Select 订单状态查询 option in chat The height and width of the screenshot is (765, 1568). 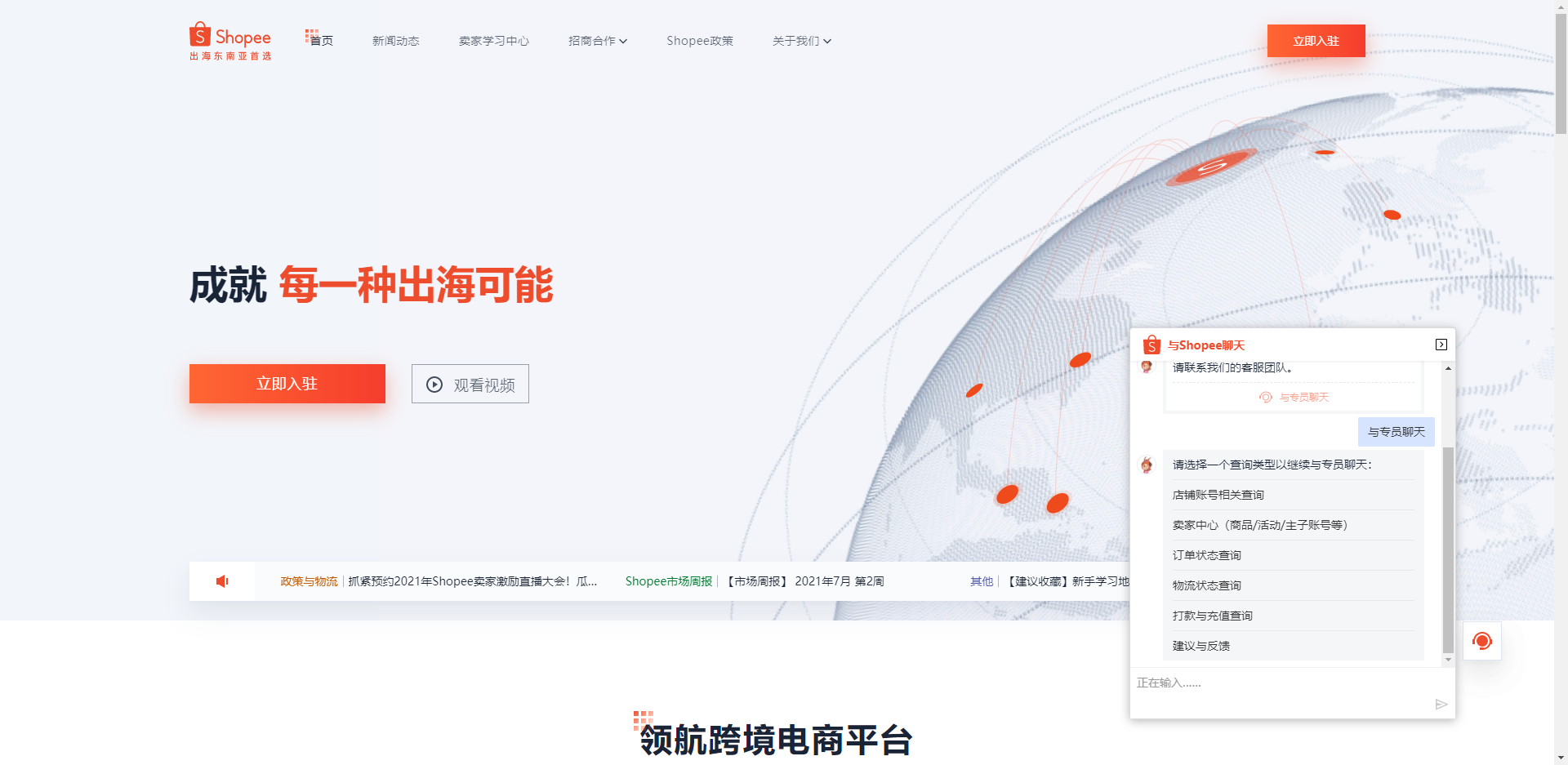[1206, 555]
